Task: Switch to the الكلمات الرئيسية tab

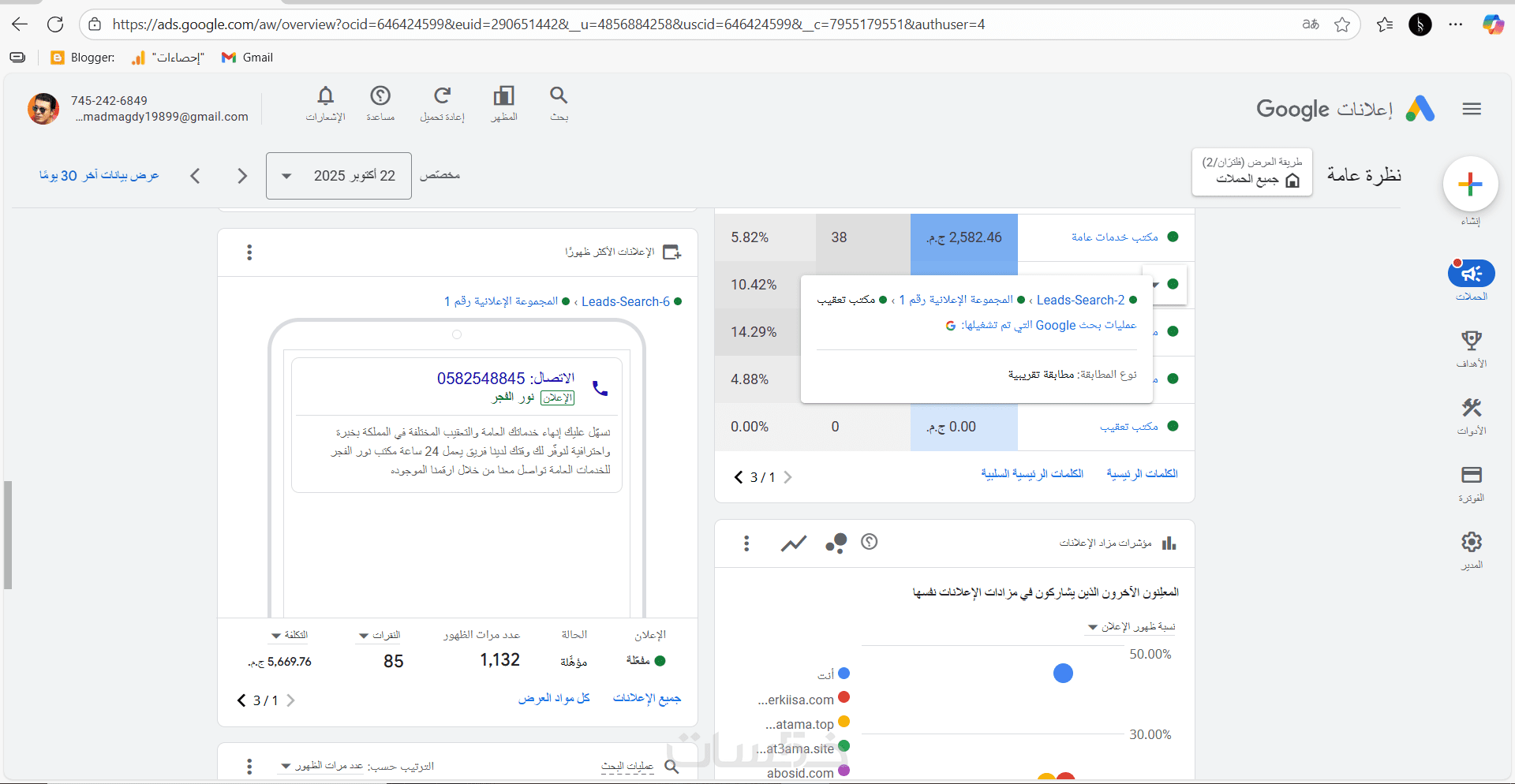Action: tap(1142, 473)
